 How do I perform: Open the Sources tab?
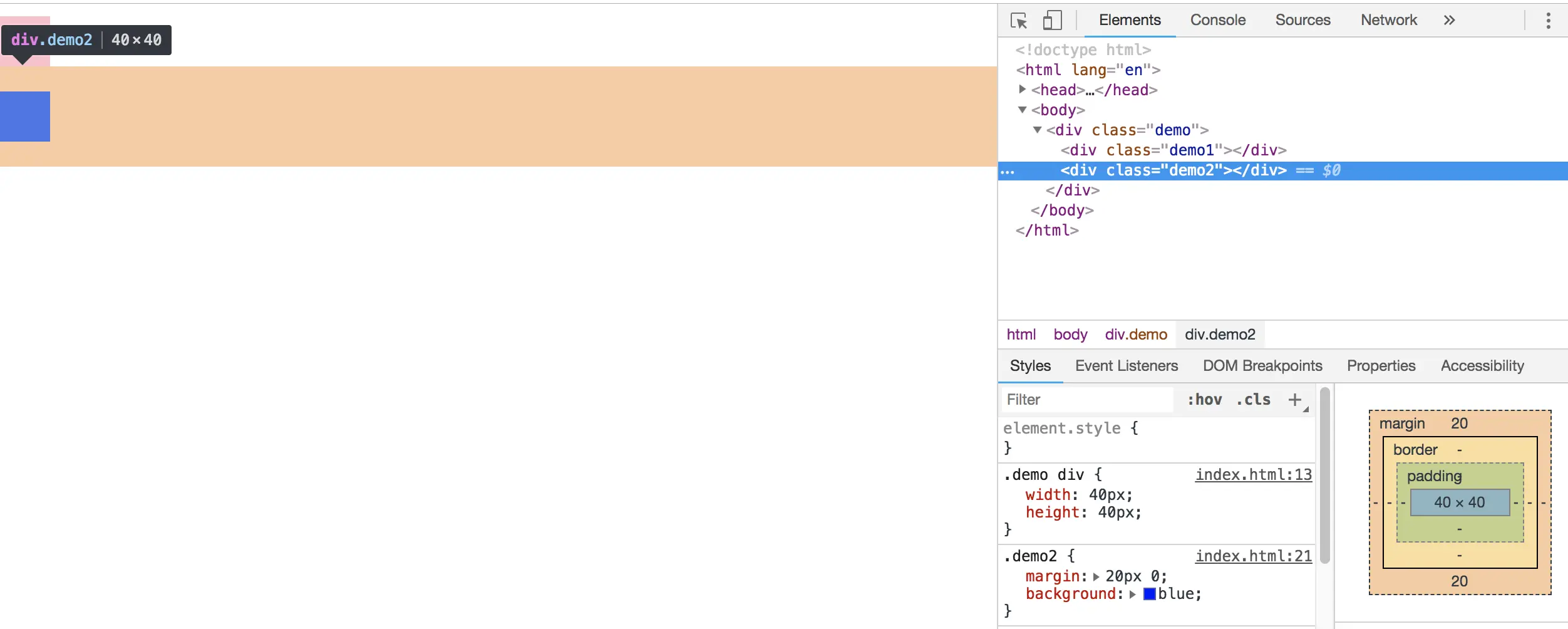1302,20
